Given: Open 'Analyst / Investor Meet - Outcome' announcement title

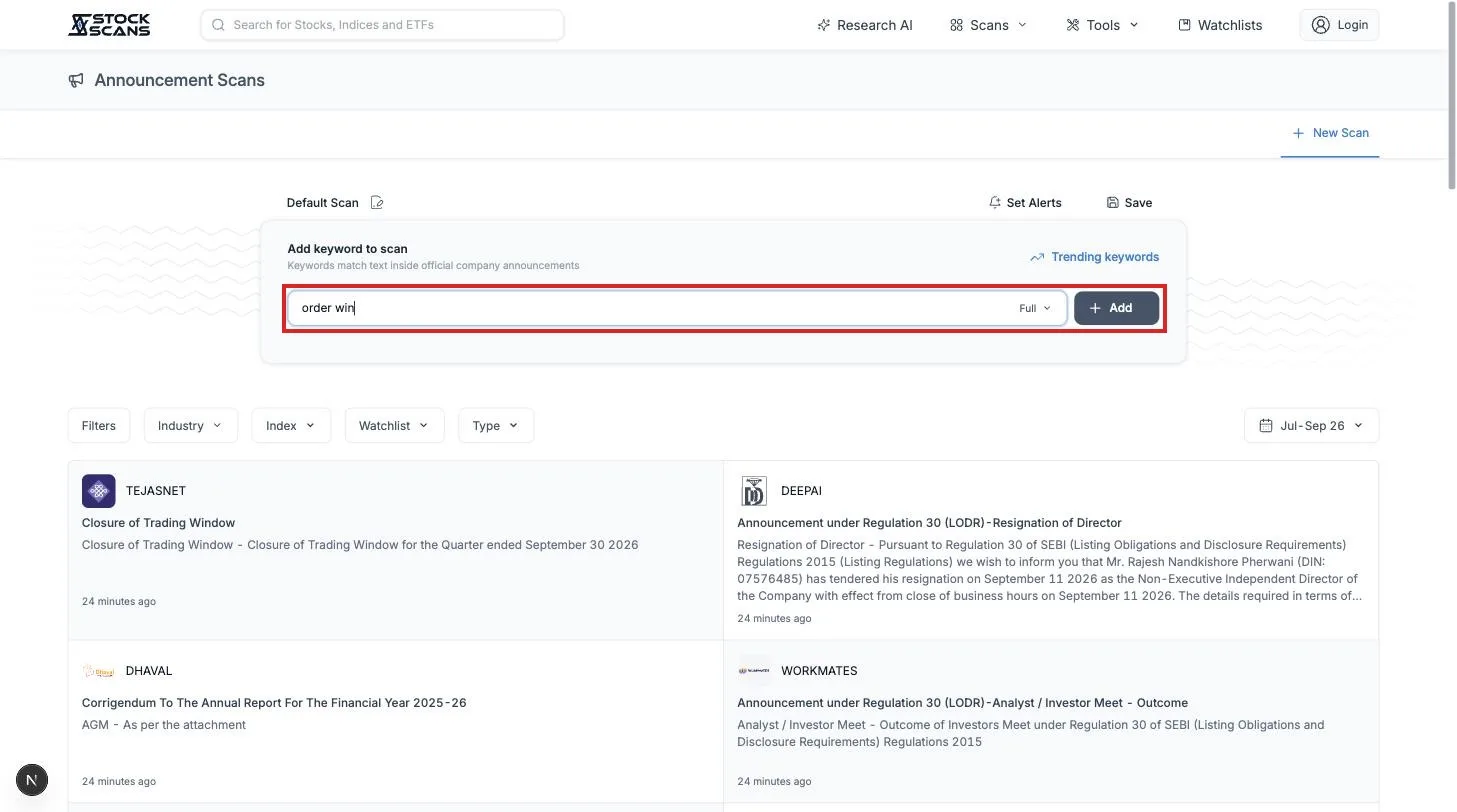Looking at the screenshot, I should point(962,703).
